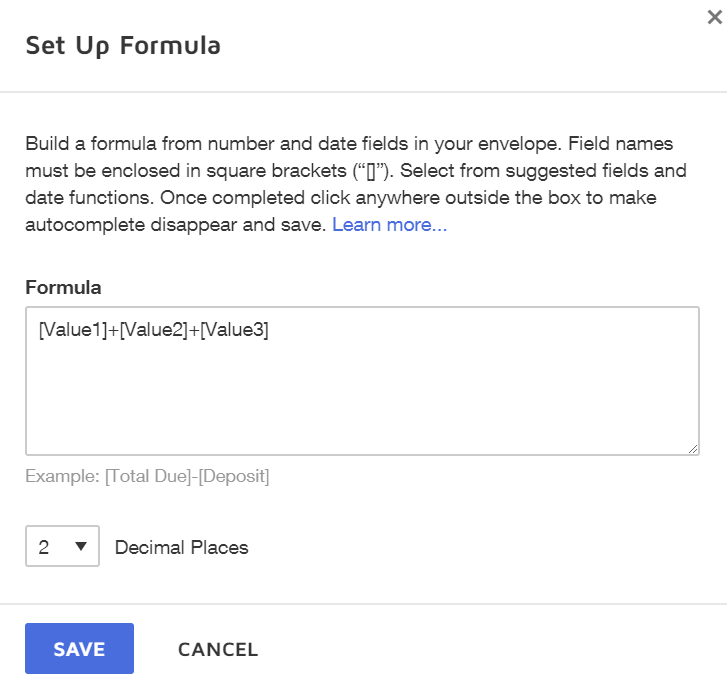Click the Example: [Total Due]-[Deposit] hint
The image size is (727, 682).
coord(147,476)
